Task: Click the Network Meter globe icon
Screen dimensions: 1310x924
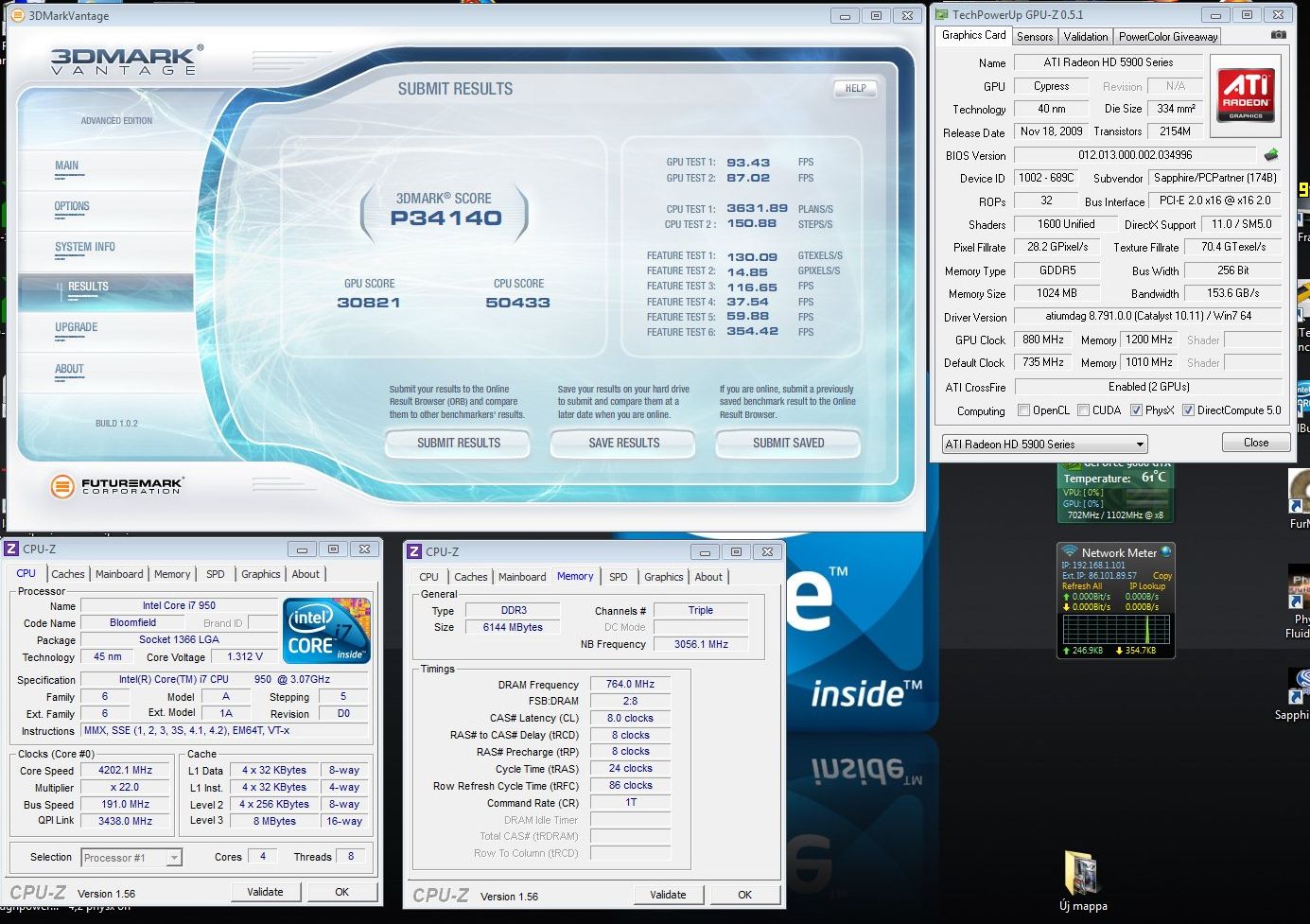Action: (x=1165, y=551)
